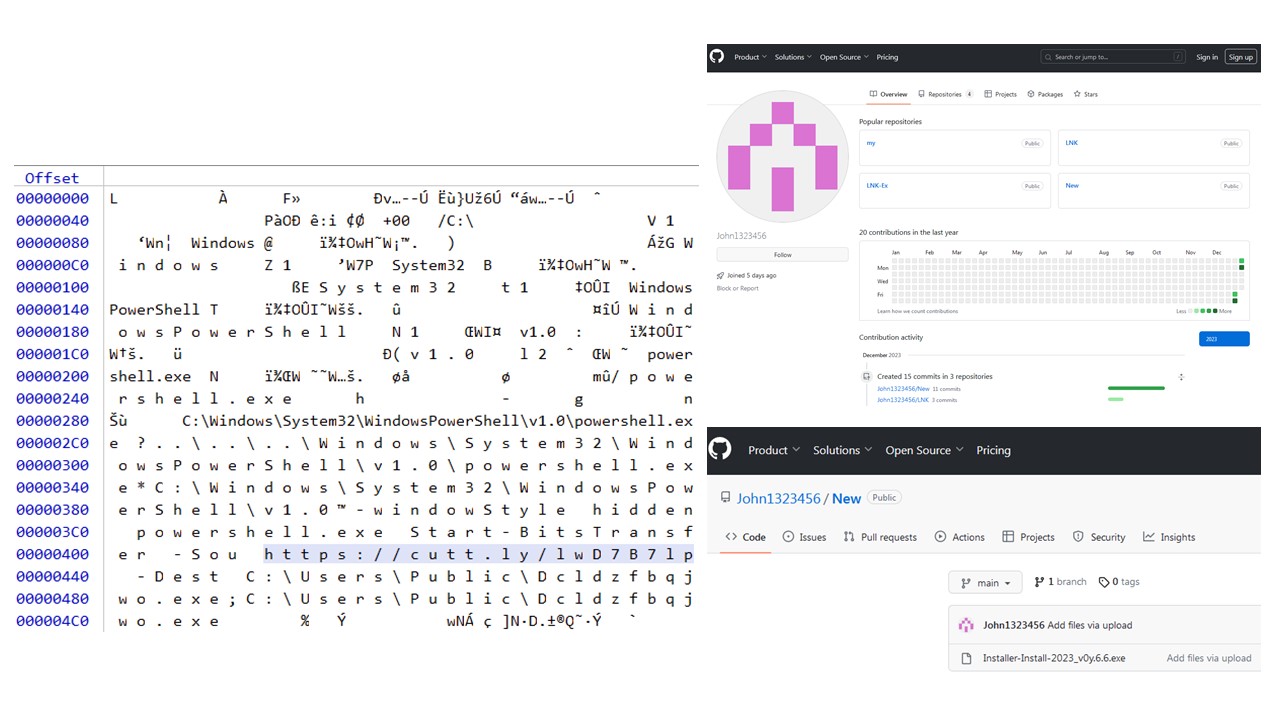
Task: Open Product menu on the profile page header
Action: 750,57
